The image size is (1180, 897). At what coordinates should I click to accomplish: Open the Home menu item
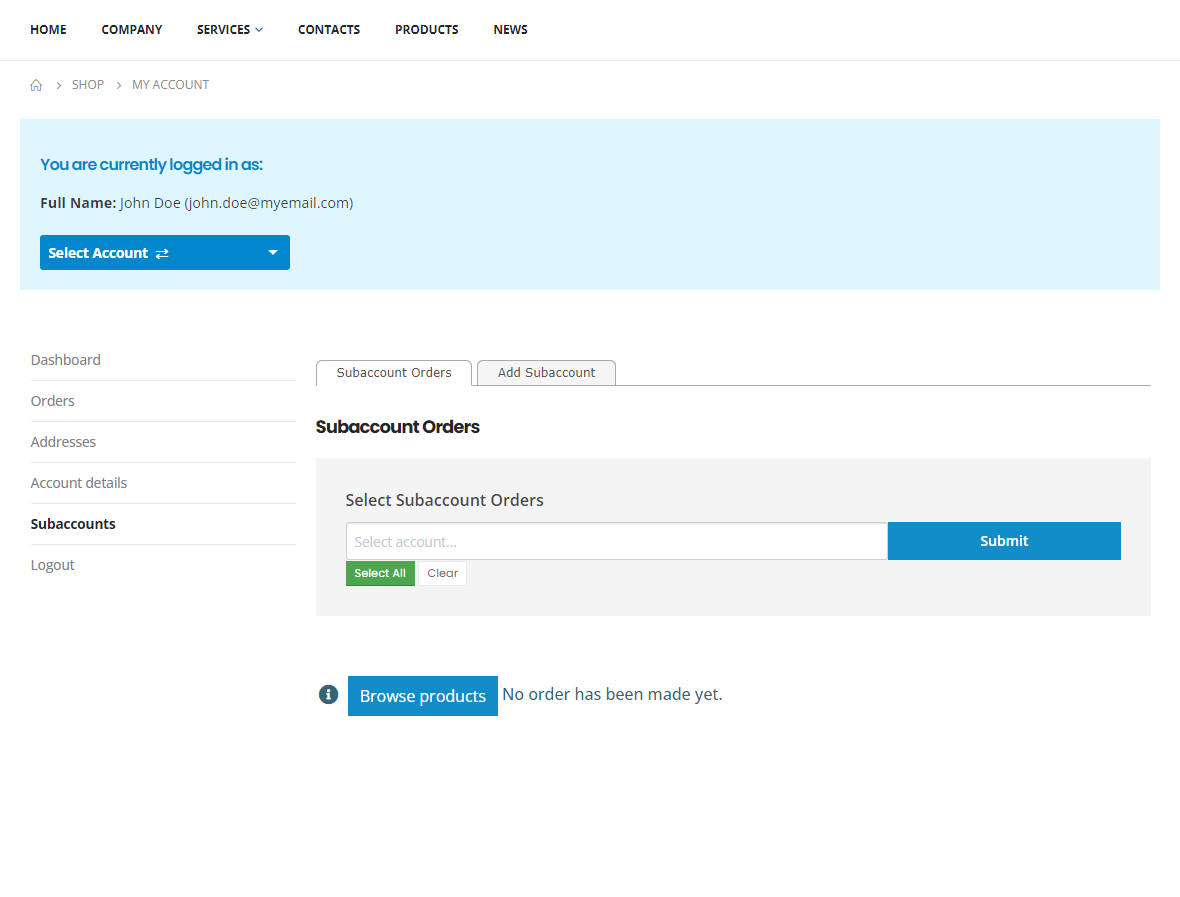(x=48, y=29)
